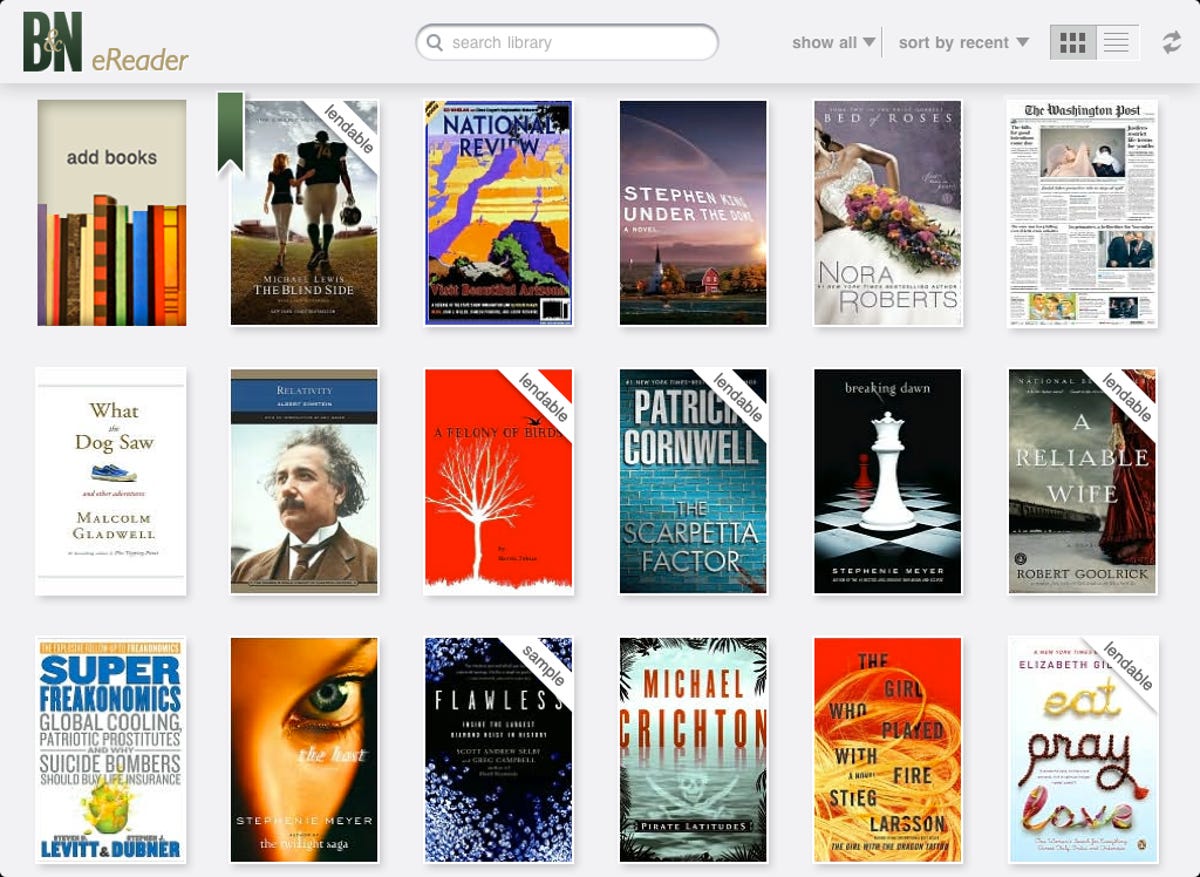Click lendable banner on A Felony of Birds

[545, 398]
